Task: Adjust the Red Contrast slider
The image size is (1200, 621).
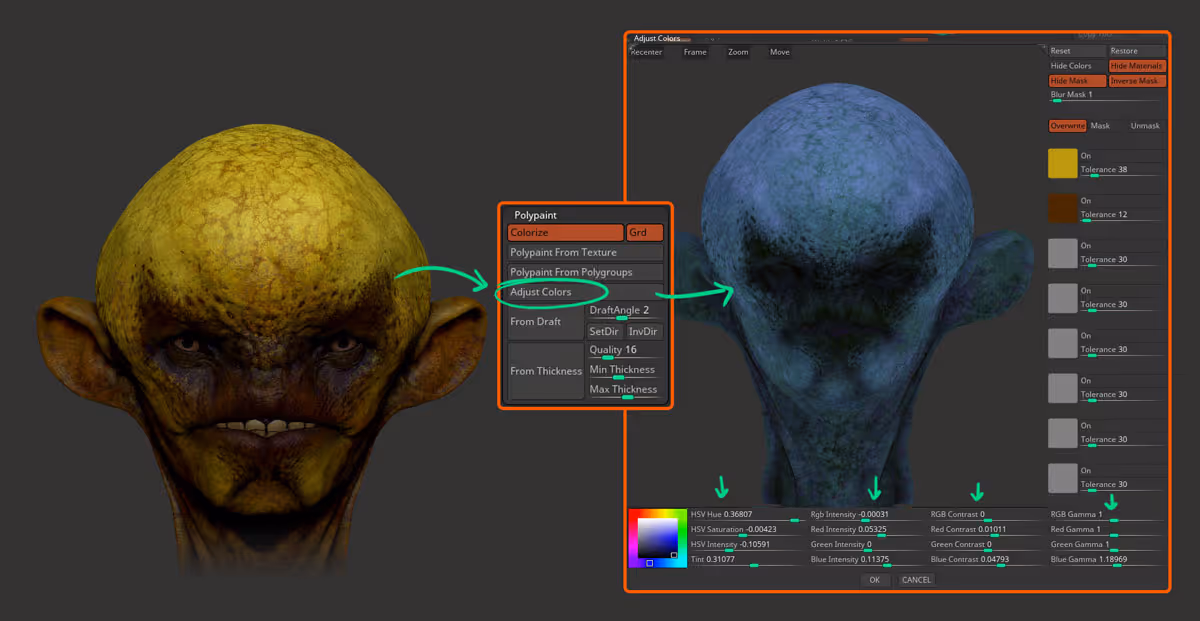Action: 987,531
